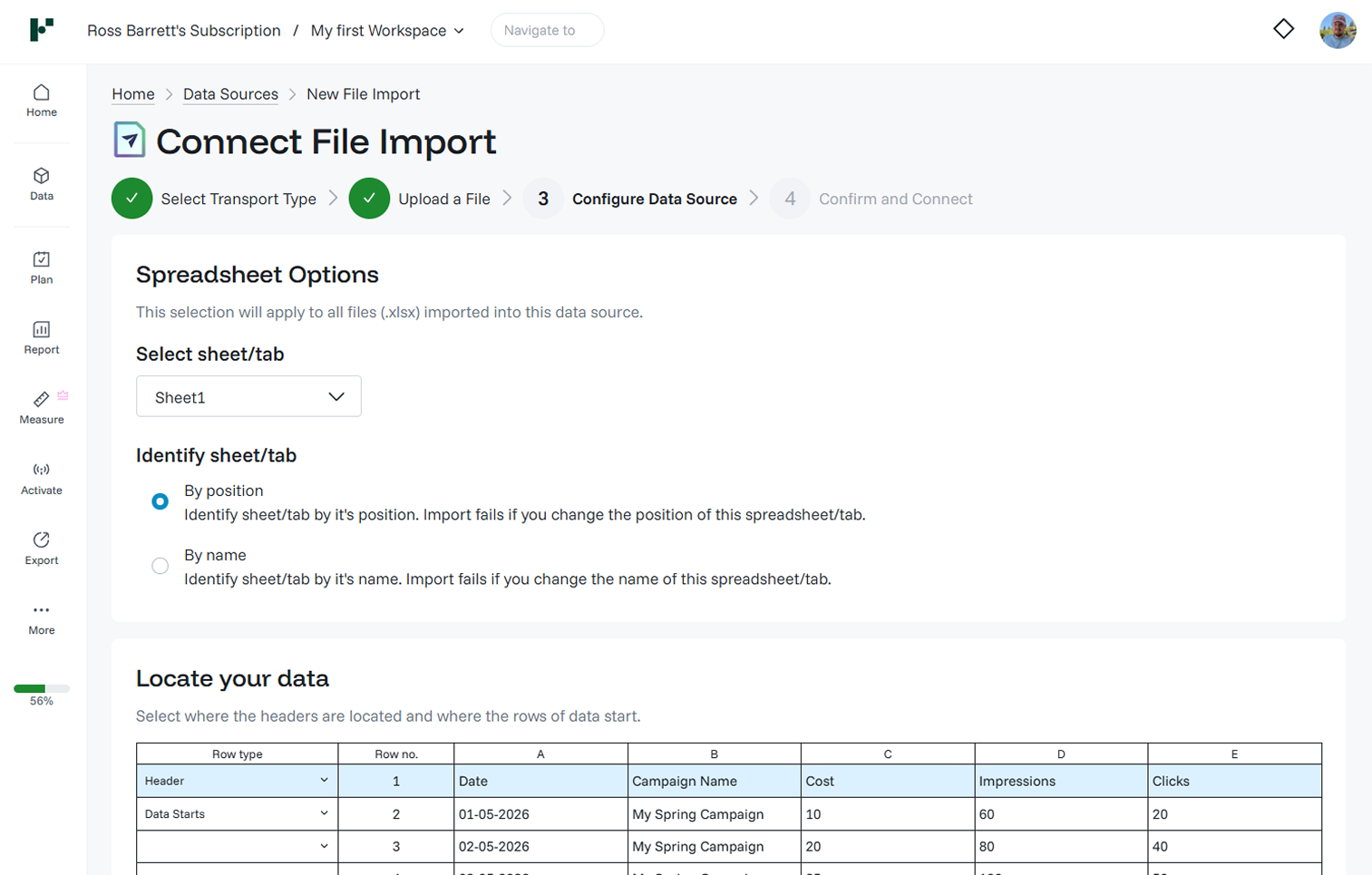Open the Header row type dropdown

[237, 781]
